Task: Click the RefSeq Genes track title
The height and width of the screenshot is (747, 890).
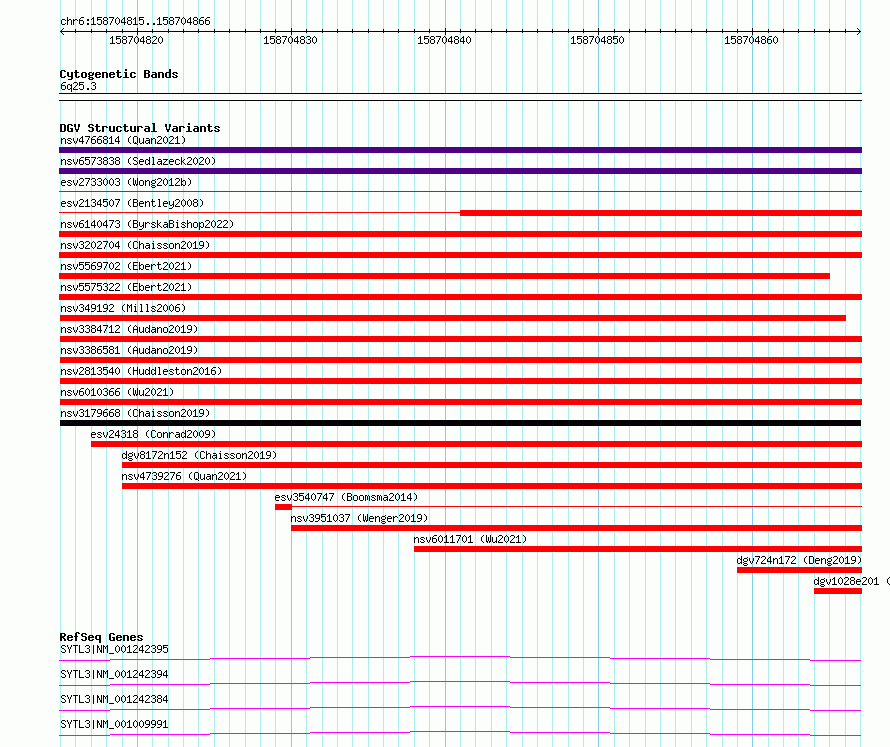Action: pyautogui.click(x=102, y=637)
